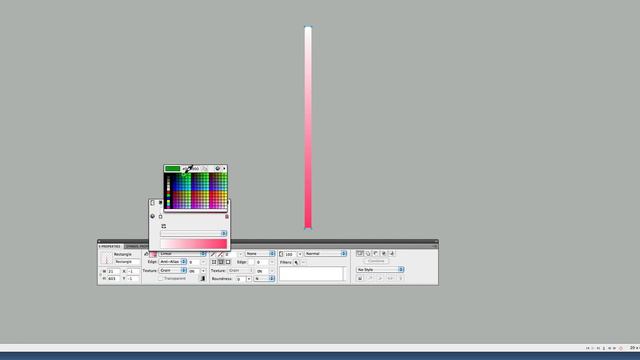The image size is (640, 360).
Task: Click the opacity 100 value field
Action: pyautogui.click(x=290, y=254)
